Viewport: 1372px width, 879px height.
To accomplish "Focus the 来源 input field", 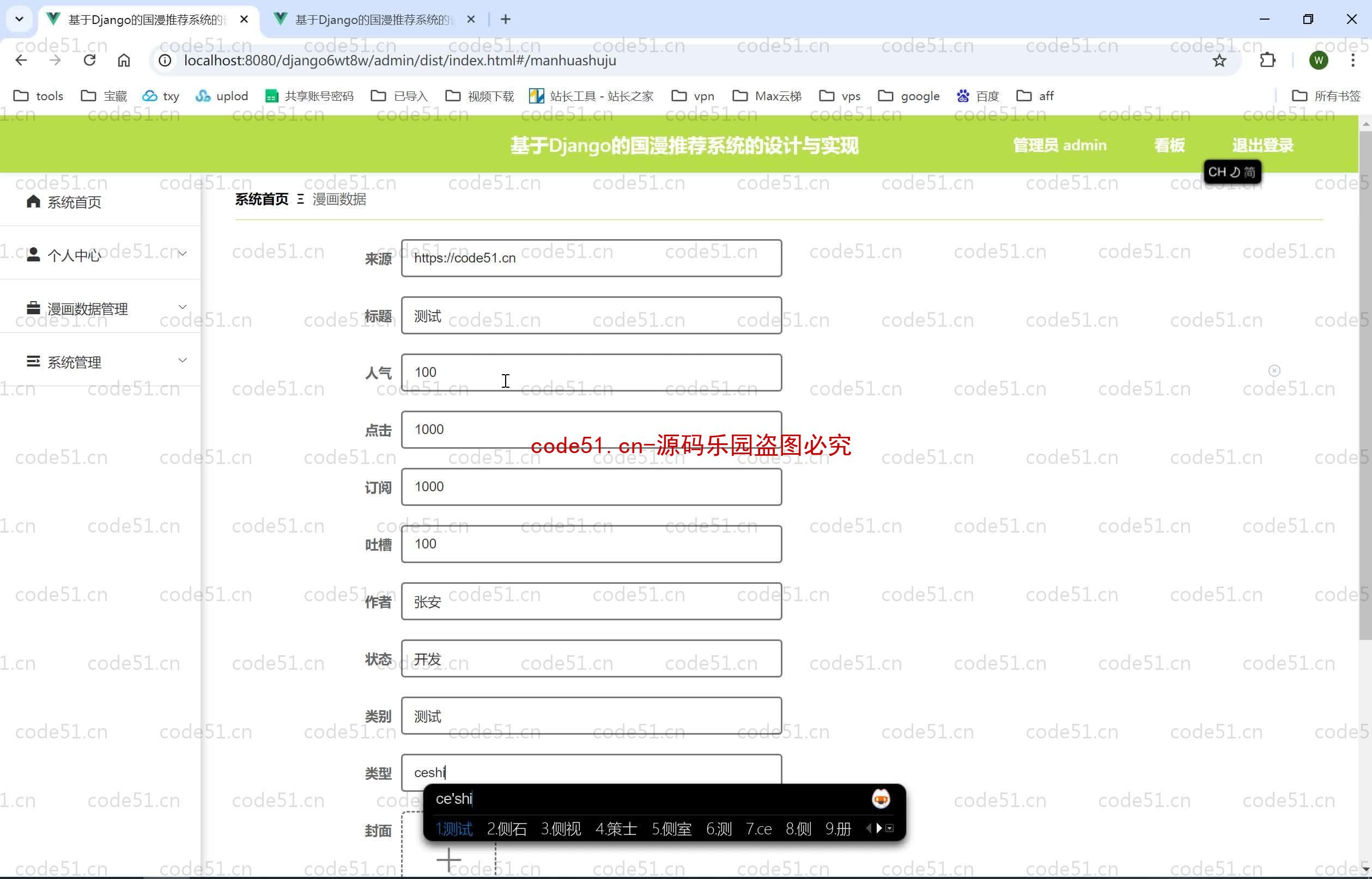I will click(x=592, y=258).
